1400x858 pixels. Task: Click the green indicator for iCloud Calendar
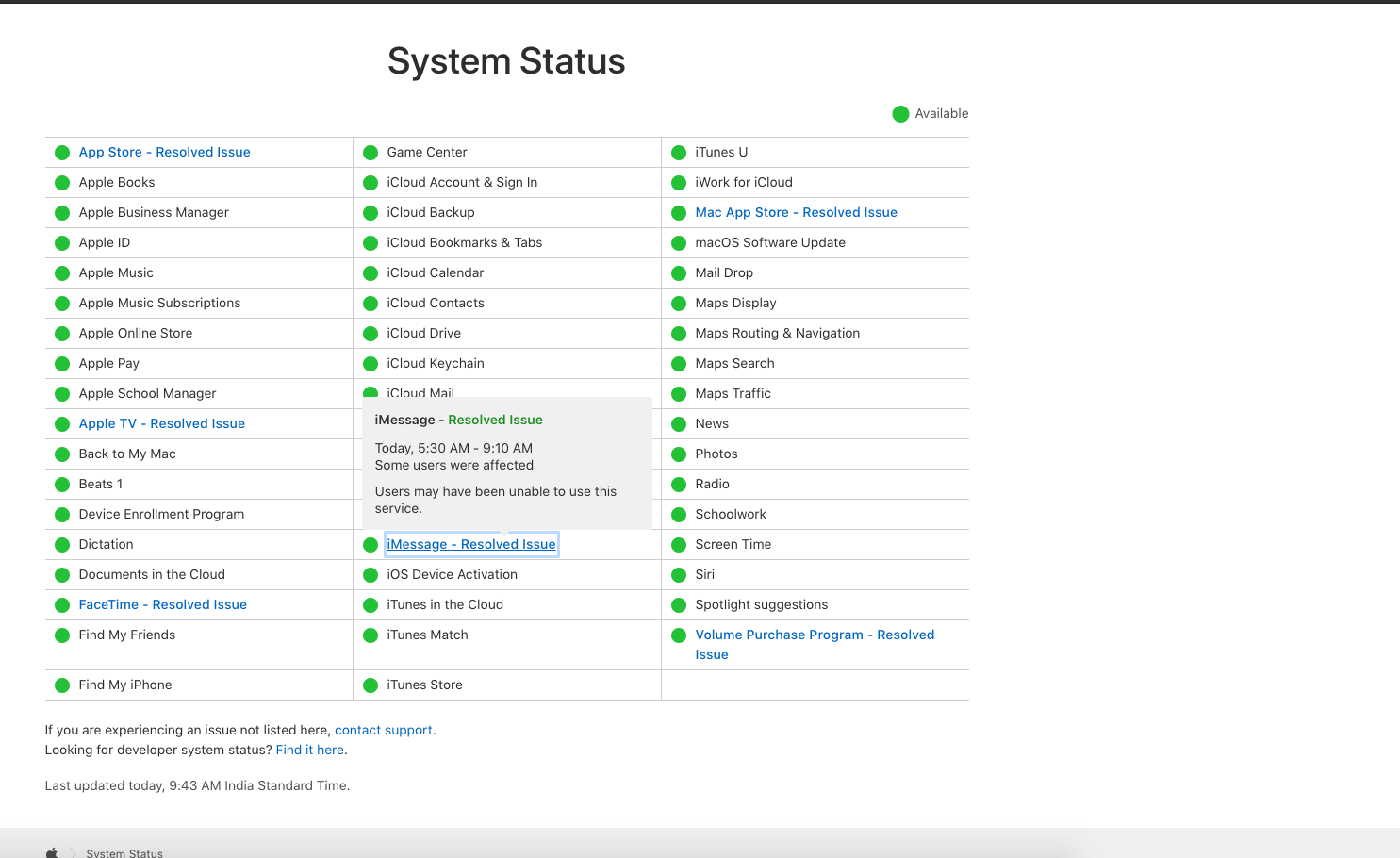click(371, 273)
